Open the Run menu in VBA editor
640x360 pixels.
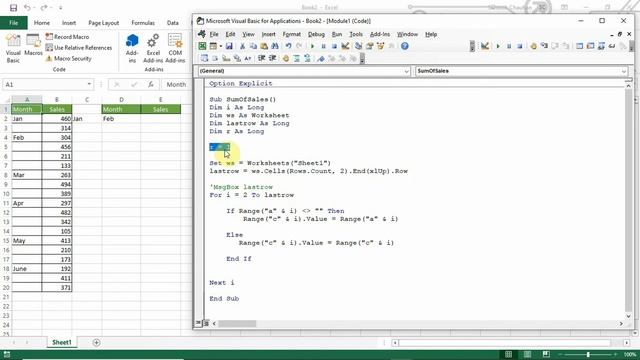pos(337,34)
